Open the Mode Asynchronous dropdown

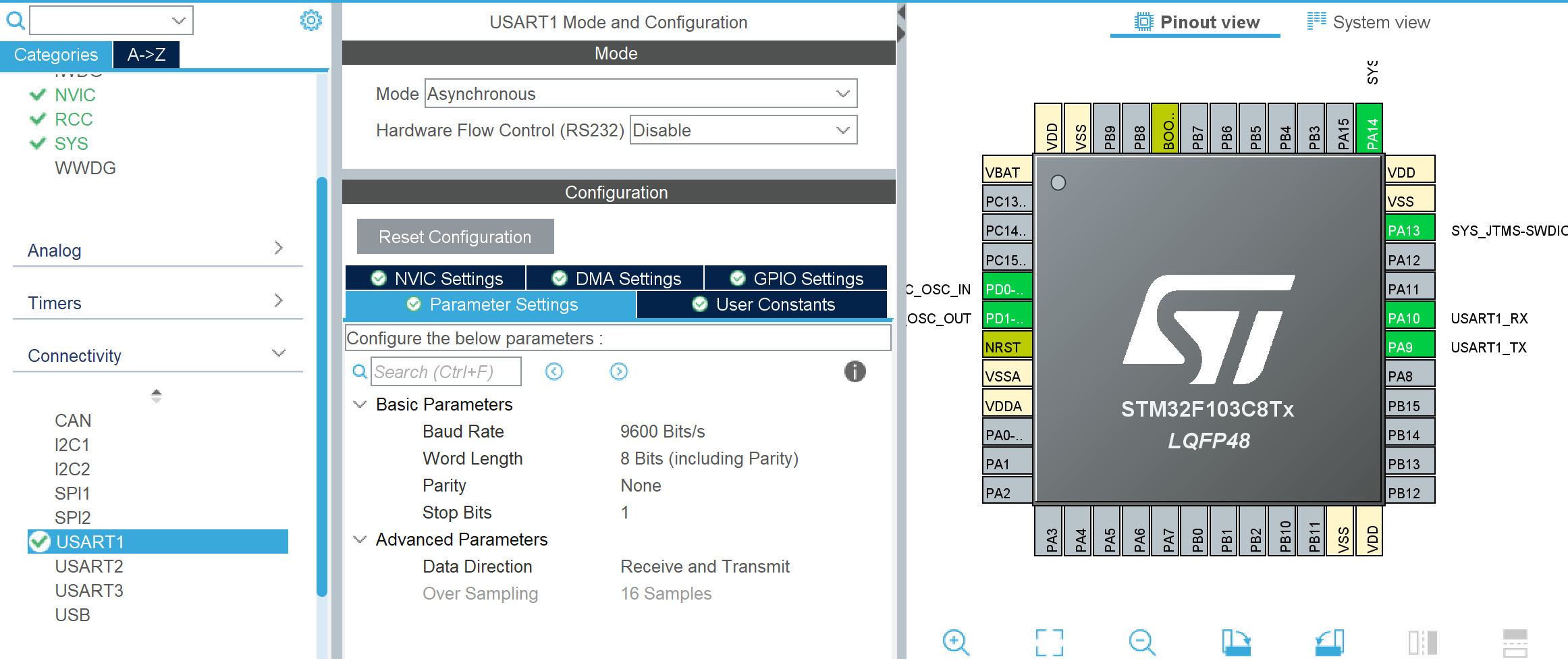(641, 94)
